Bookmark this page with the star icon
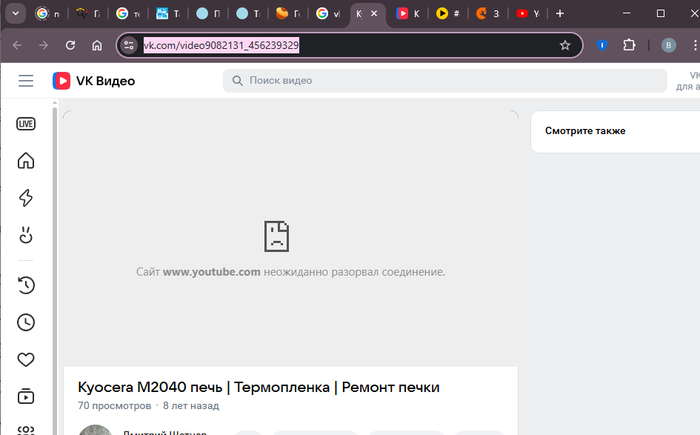The image size is (700, 435). coord(565,45)
